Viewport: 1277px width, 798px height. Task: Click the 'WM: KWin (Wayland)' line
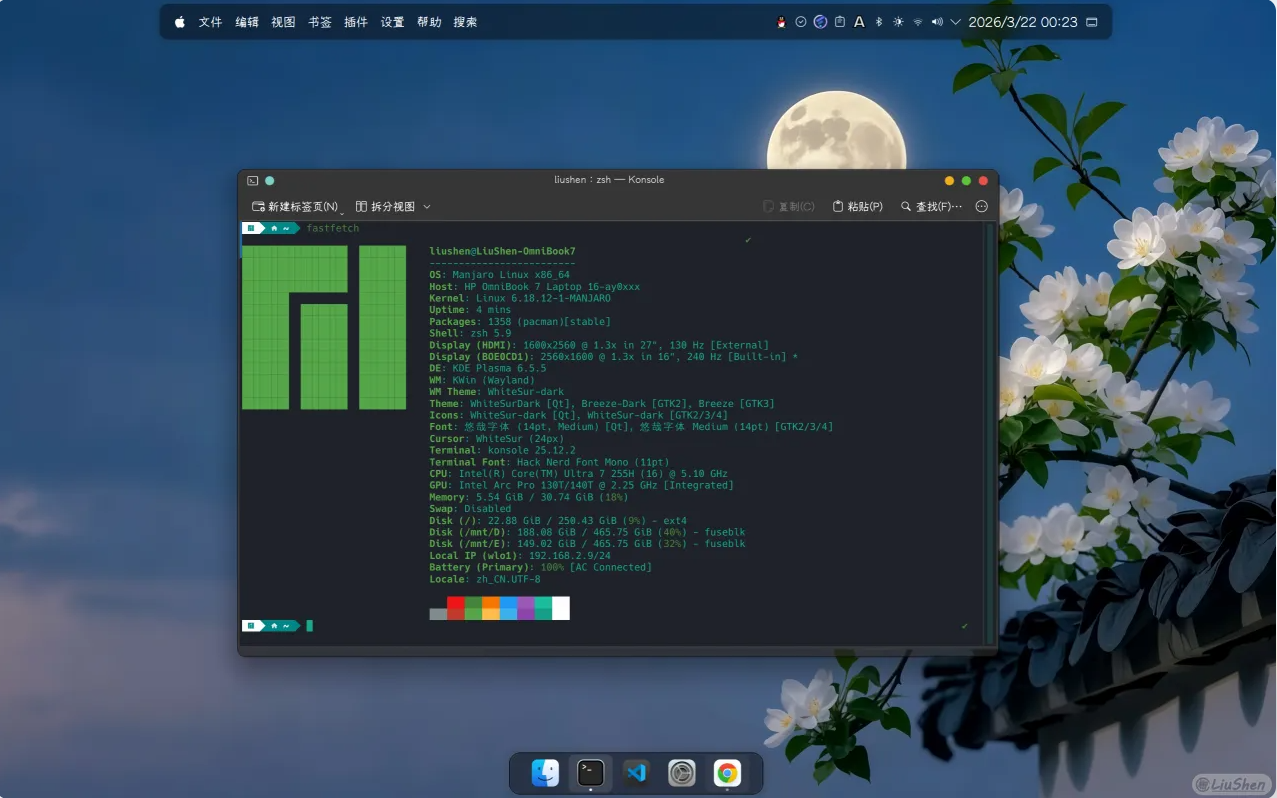(x=482, y=380)
